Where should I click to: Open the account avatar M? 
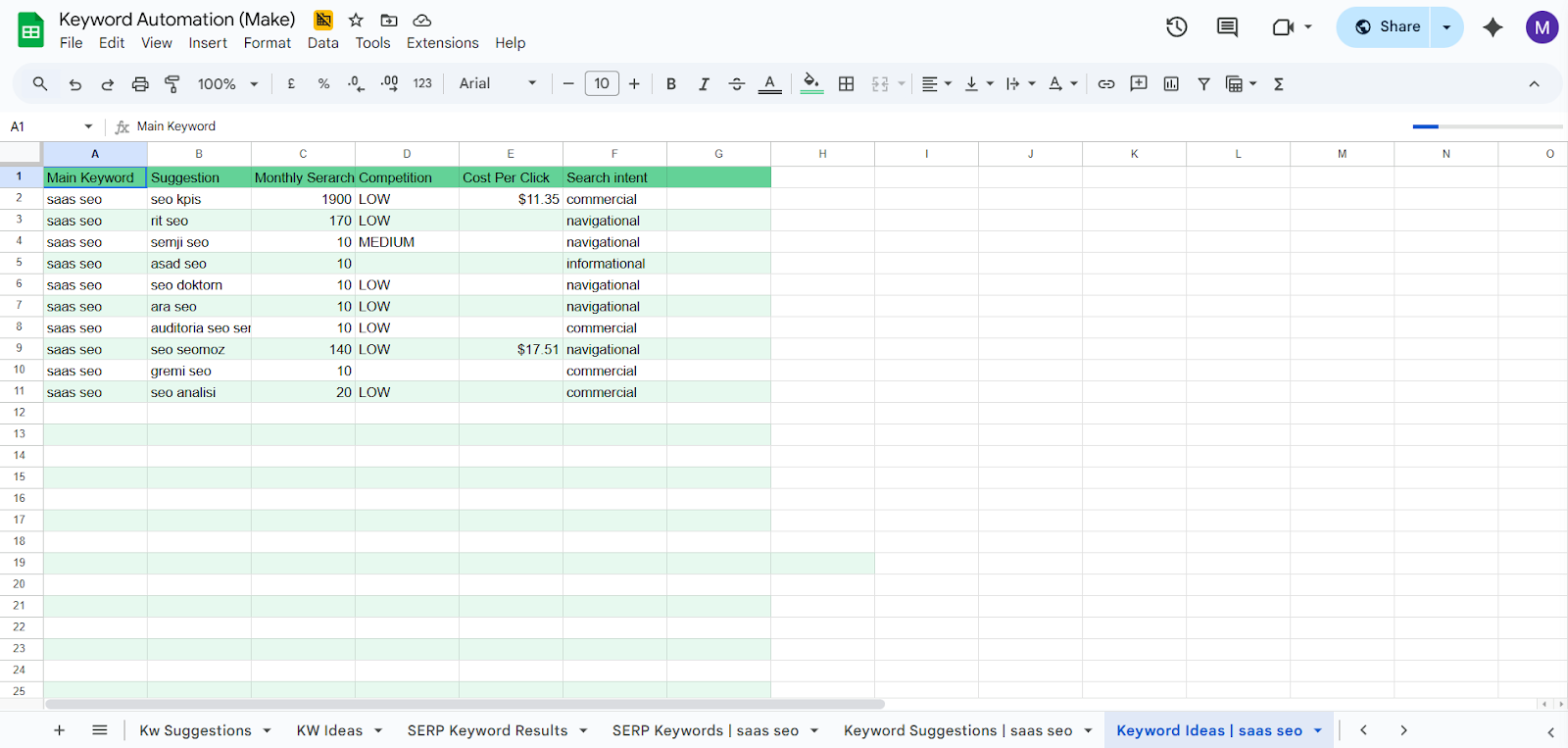coord(1542,27)
